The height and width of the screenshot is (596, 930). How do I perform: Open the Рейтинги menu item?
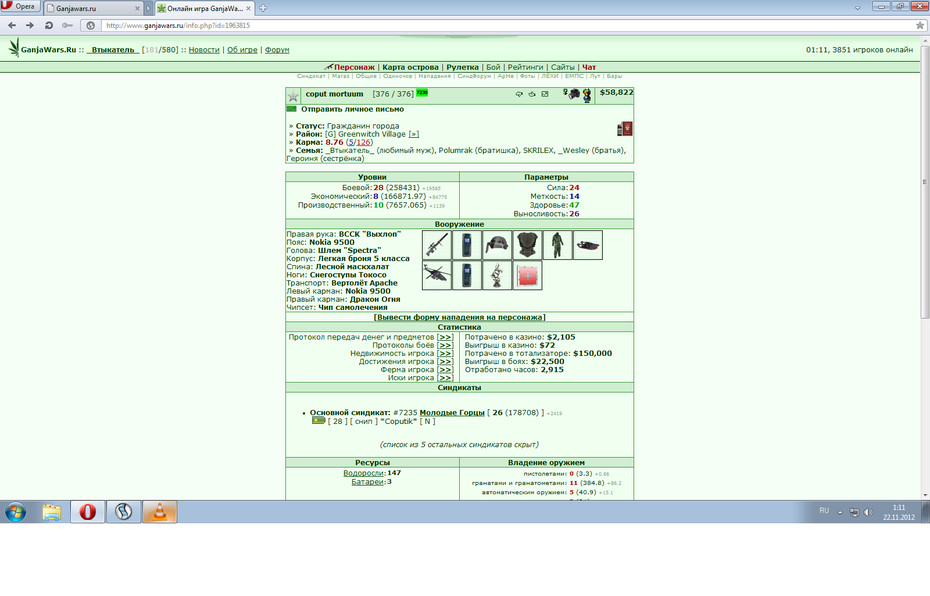525,67
